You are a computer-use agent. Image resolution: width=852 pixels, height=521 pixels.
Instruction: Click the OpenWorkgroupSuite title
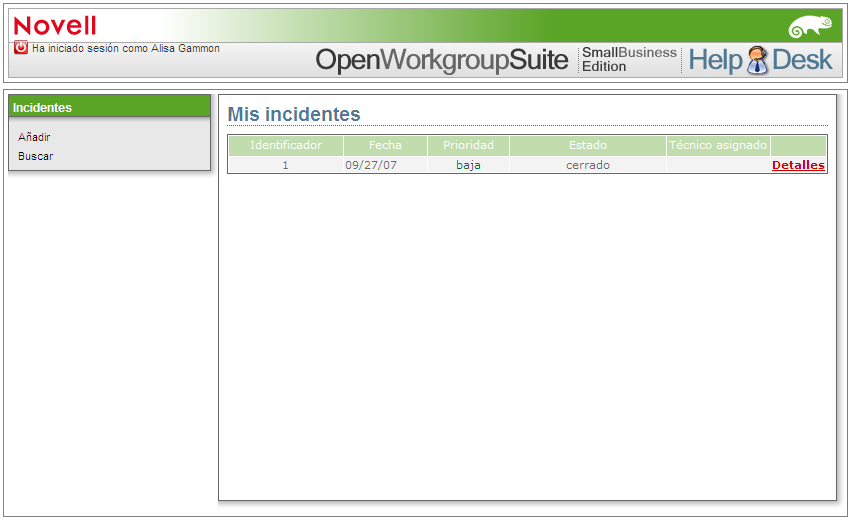(x=441, y=60)
